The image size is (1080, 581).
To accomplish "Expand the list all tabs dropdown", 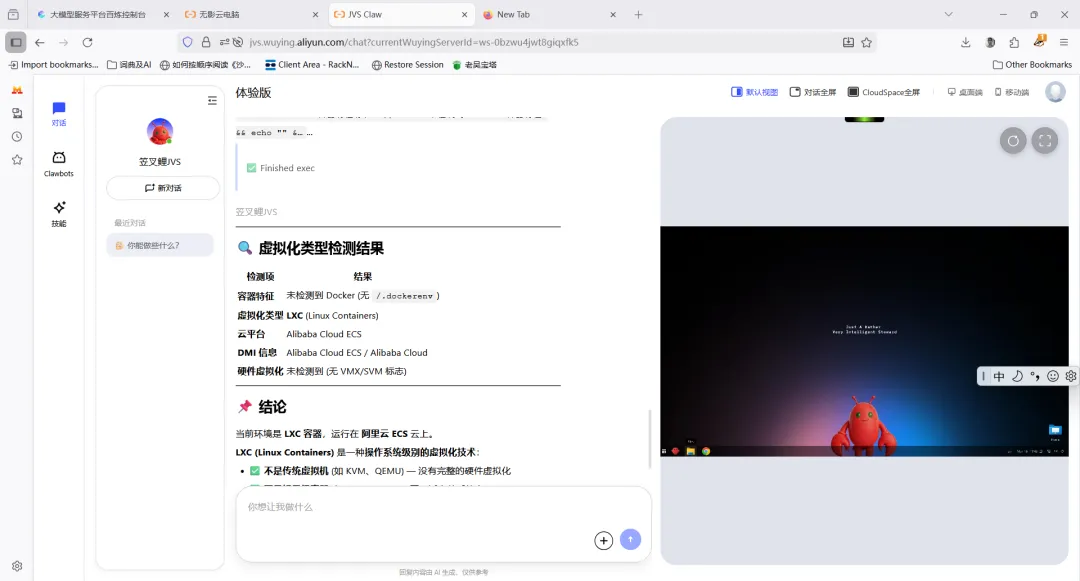I will click(948, 14).
